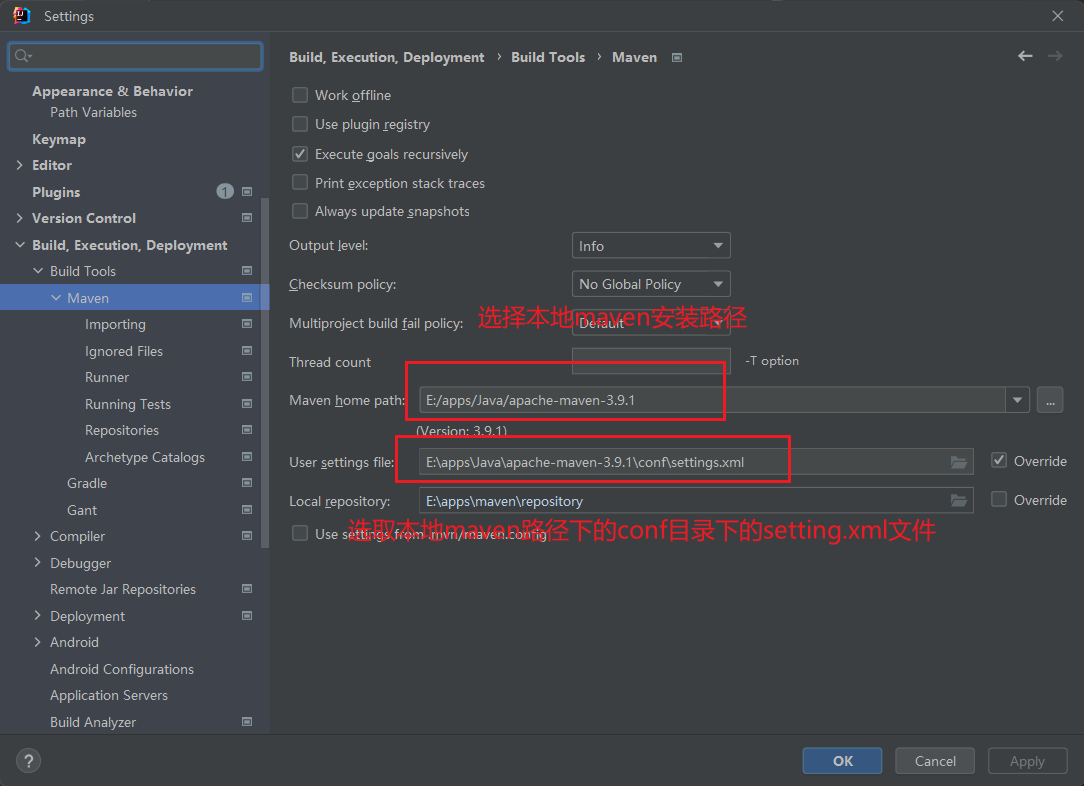This screenshot has width=1084, height=786.
Task: Click the settings search field
Action: (136, 56)
